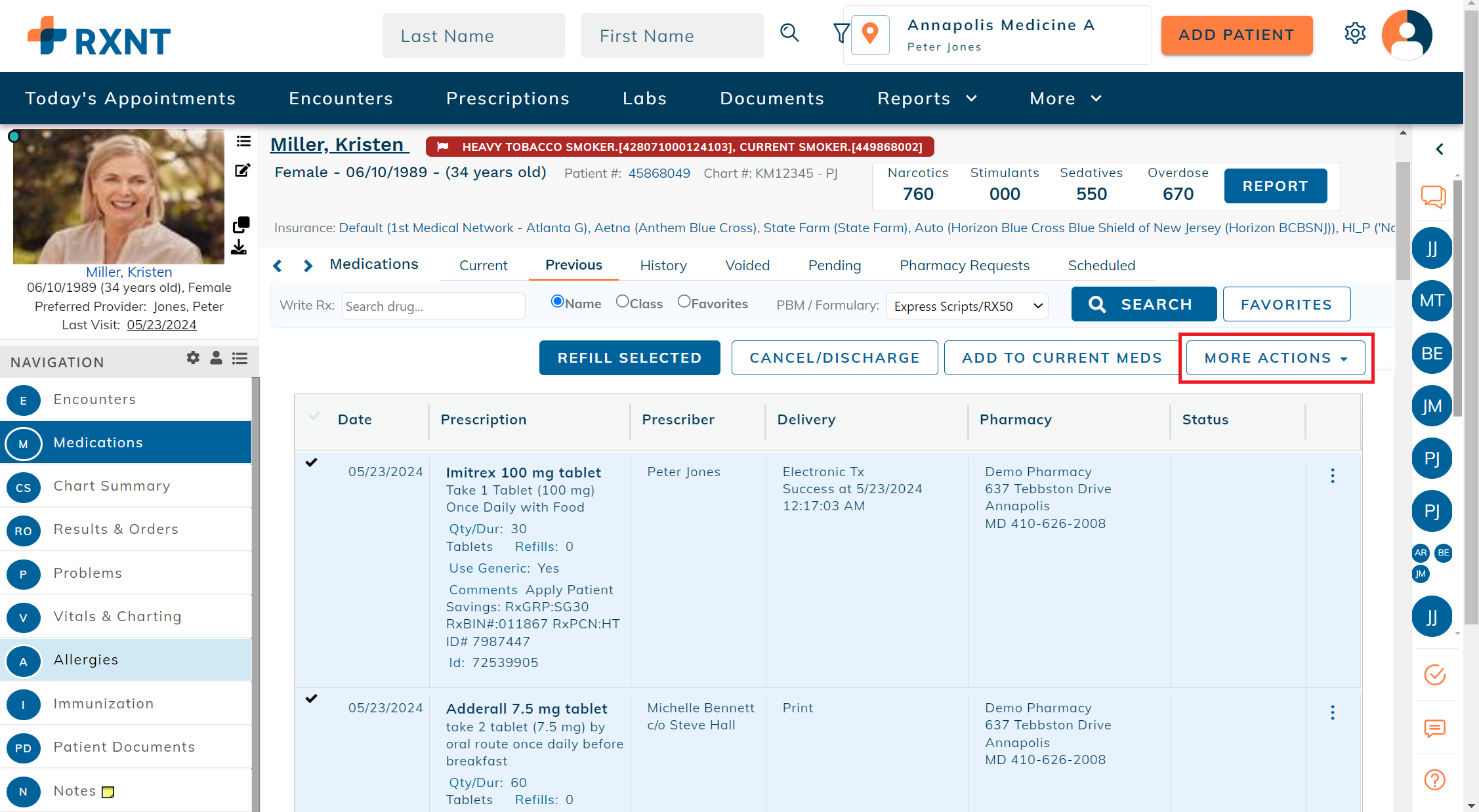Switch to the History tab
1479x812 pixels.
click(x=663, y=266)
